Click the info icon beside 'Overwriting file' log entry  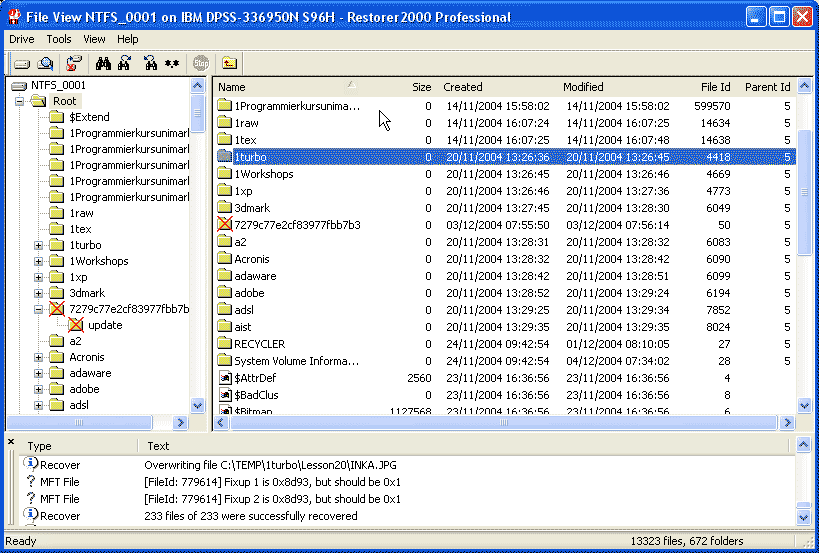31,464
